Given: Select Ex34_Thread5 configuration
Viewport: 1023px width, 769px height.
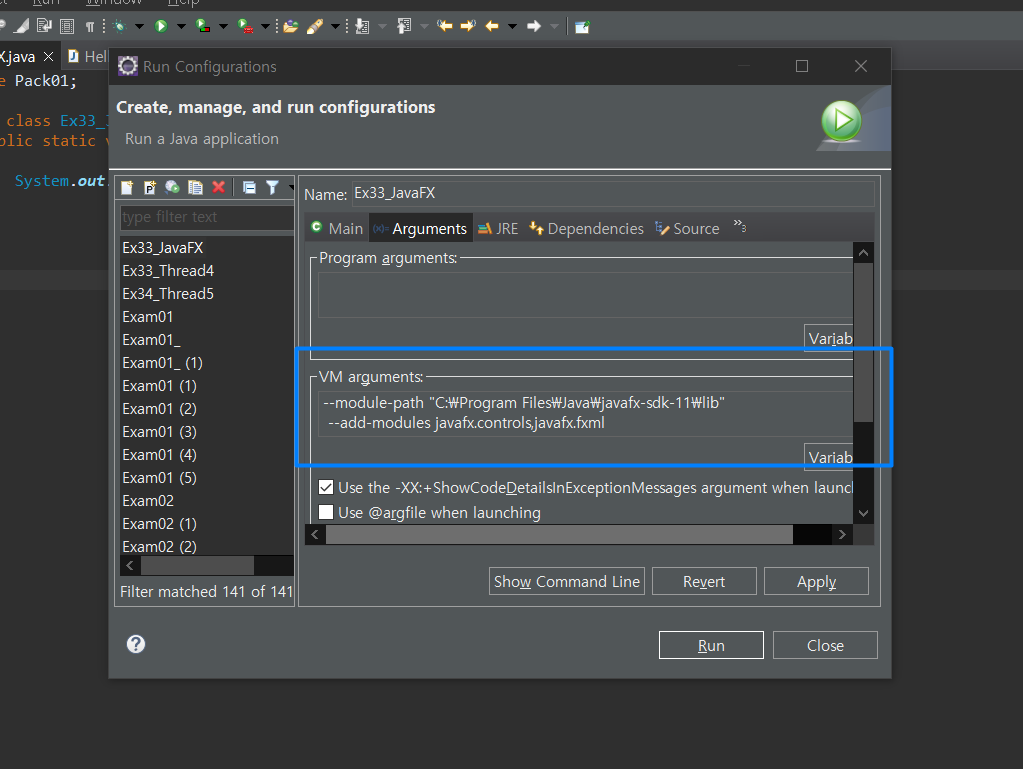Looking at the screenshot, I should click(168, 294).
